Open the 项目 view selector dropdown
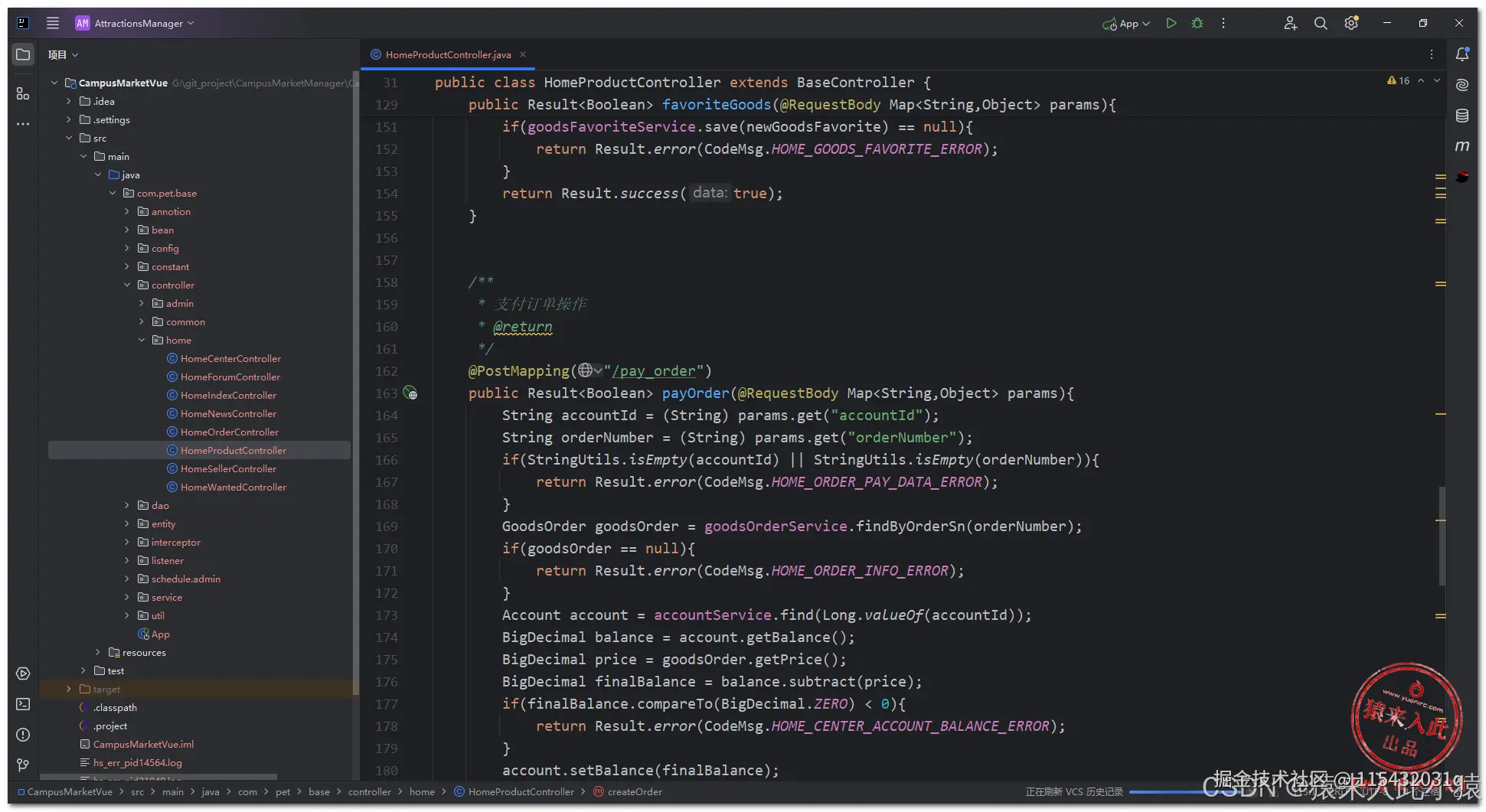This screenshot has width=1486, height=812. click(64, 54)
